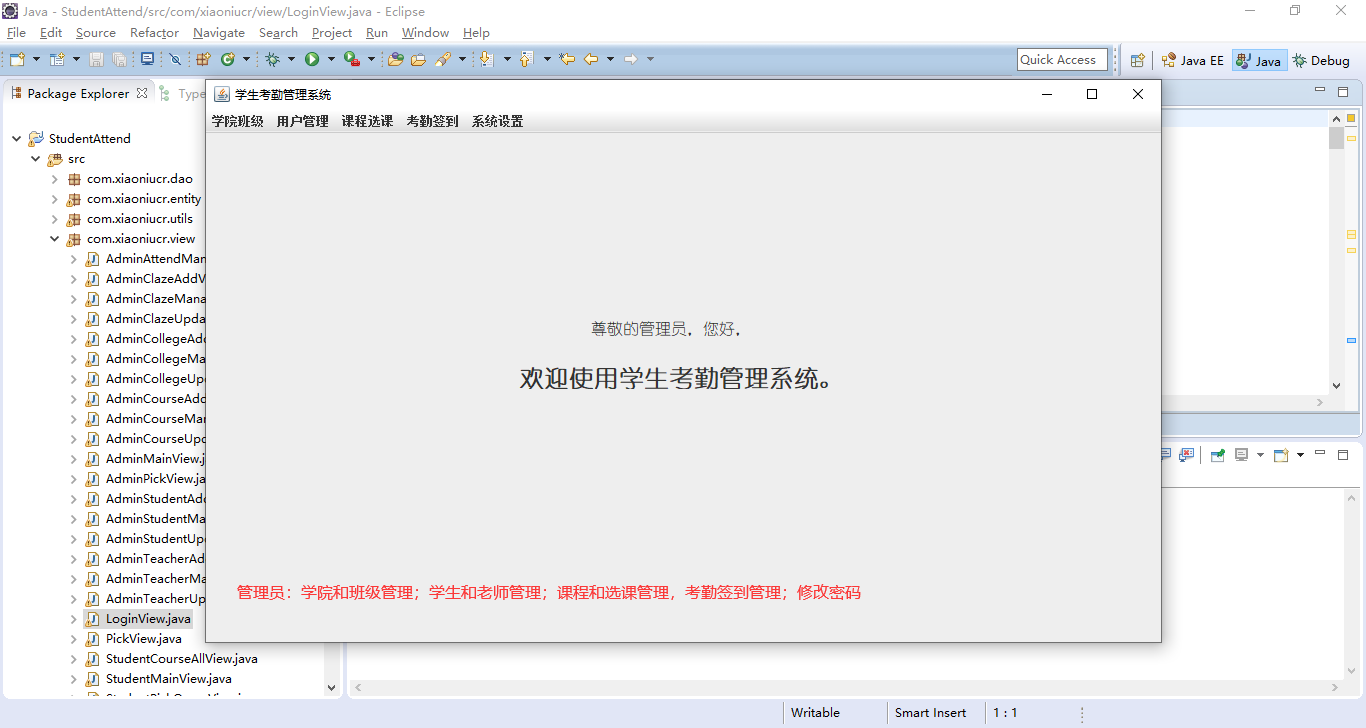Toggle the Pin Console icon
The height and width of the screenshot is (728, 1366).
point(1218,454)
